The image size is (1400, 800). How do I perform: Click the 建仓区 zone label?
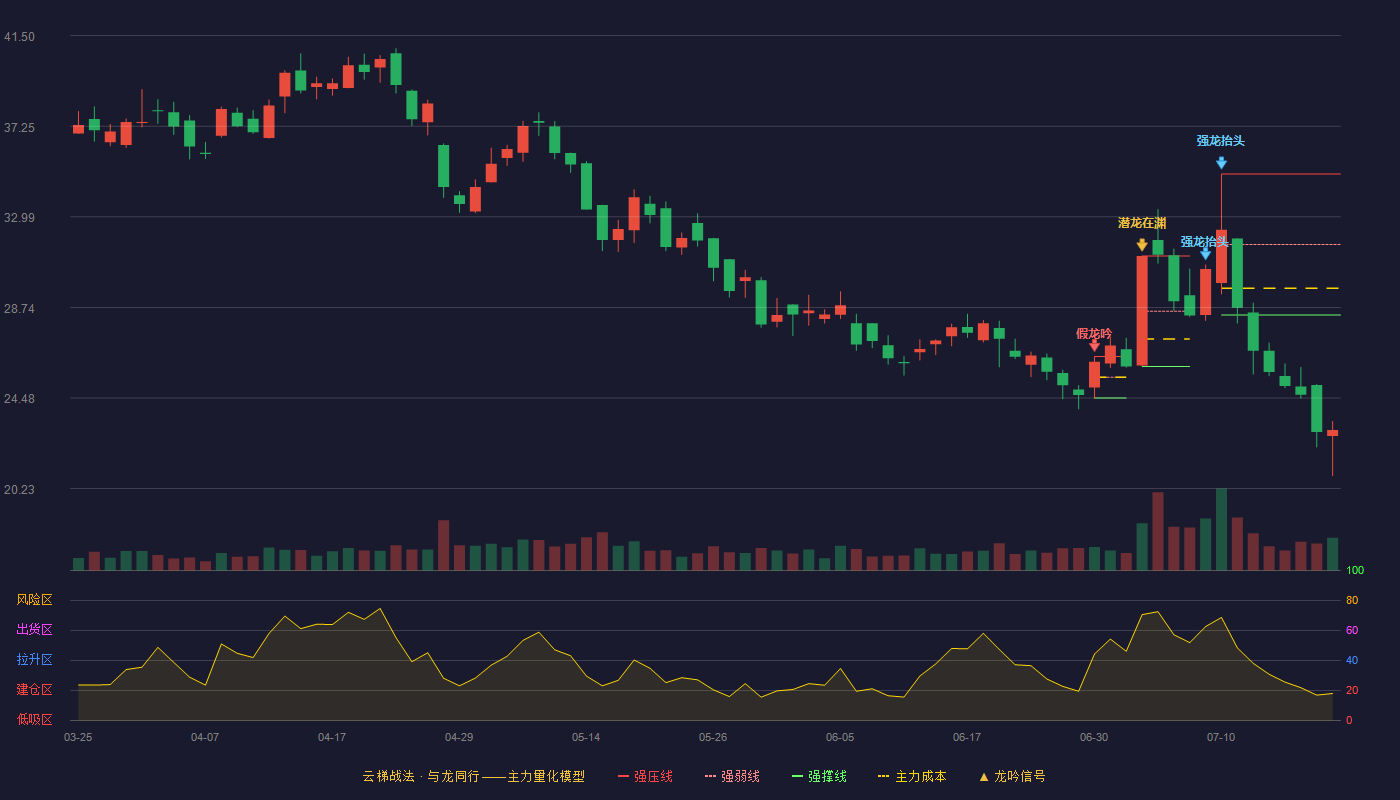click(34, 690)
